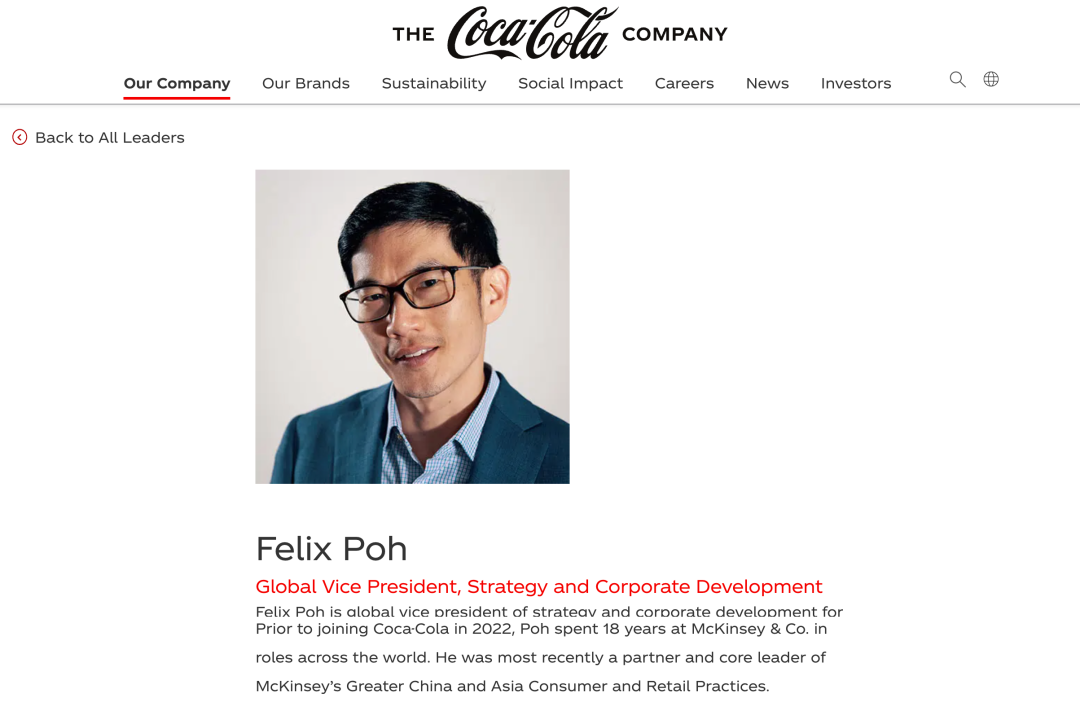Follow the Back to All Leaders link
Viewport: 1080px width, 711px height.
click(110, 137)
